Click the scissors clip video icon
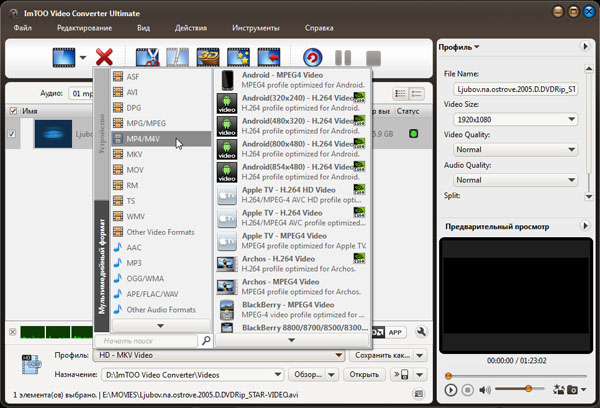Screen dimensions: 600x408 pos(149,59)
